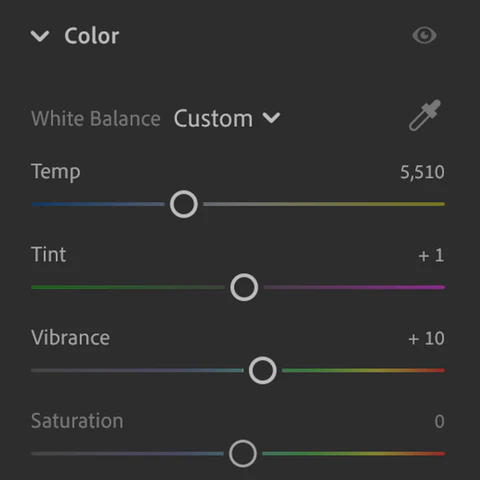Click the White Balance label

(x=96, y=118)
